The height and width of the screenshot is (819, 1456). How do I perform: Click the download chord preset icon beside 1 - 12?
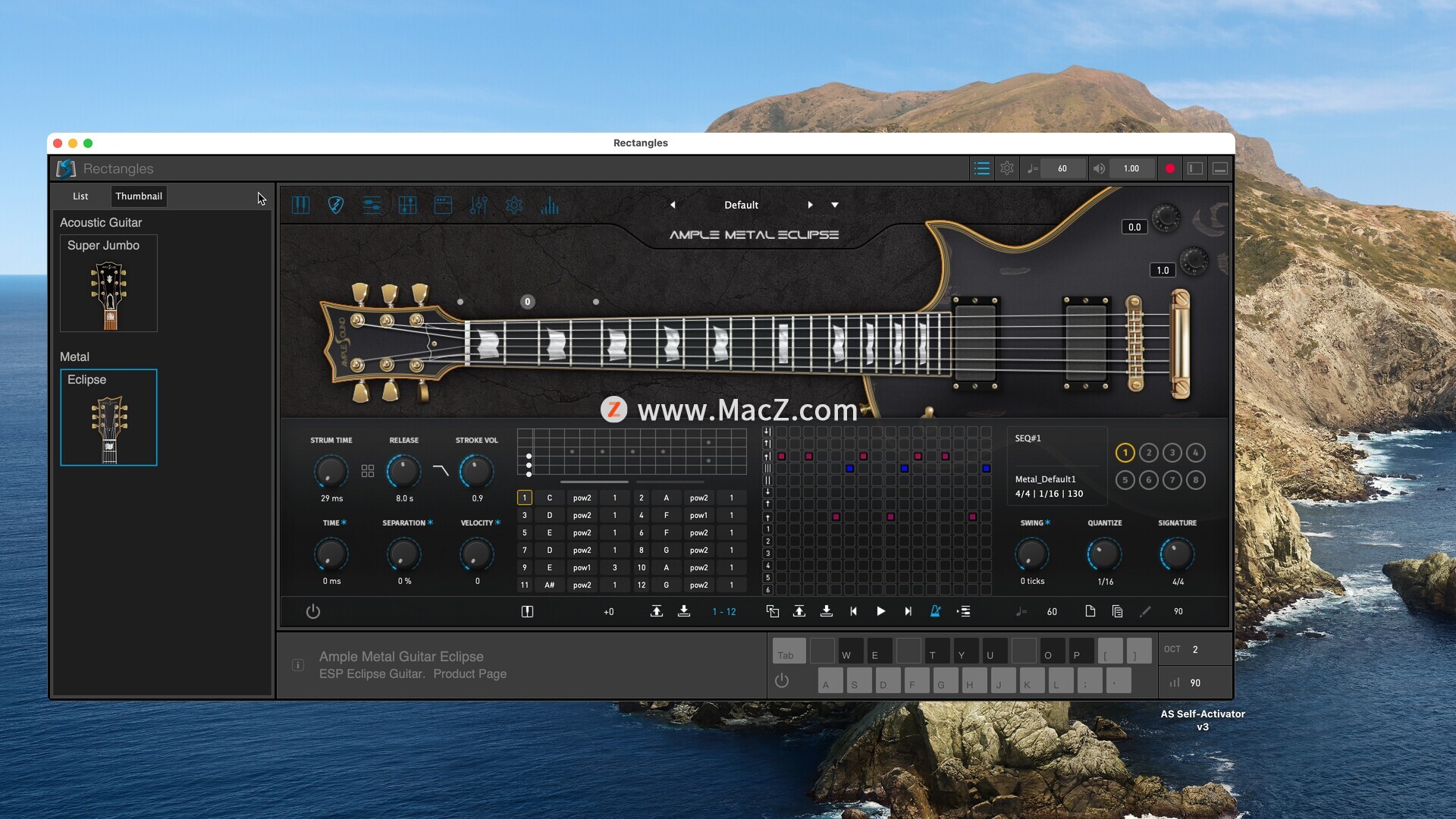coord(684,611)
